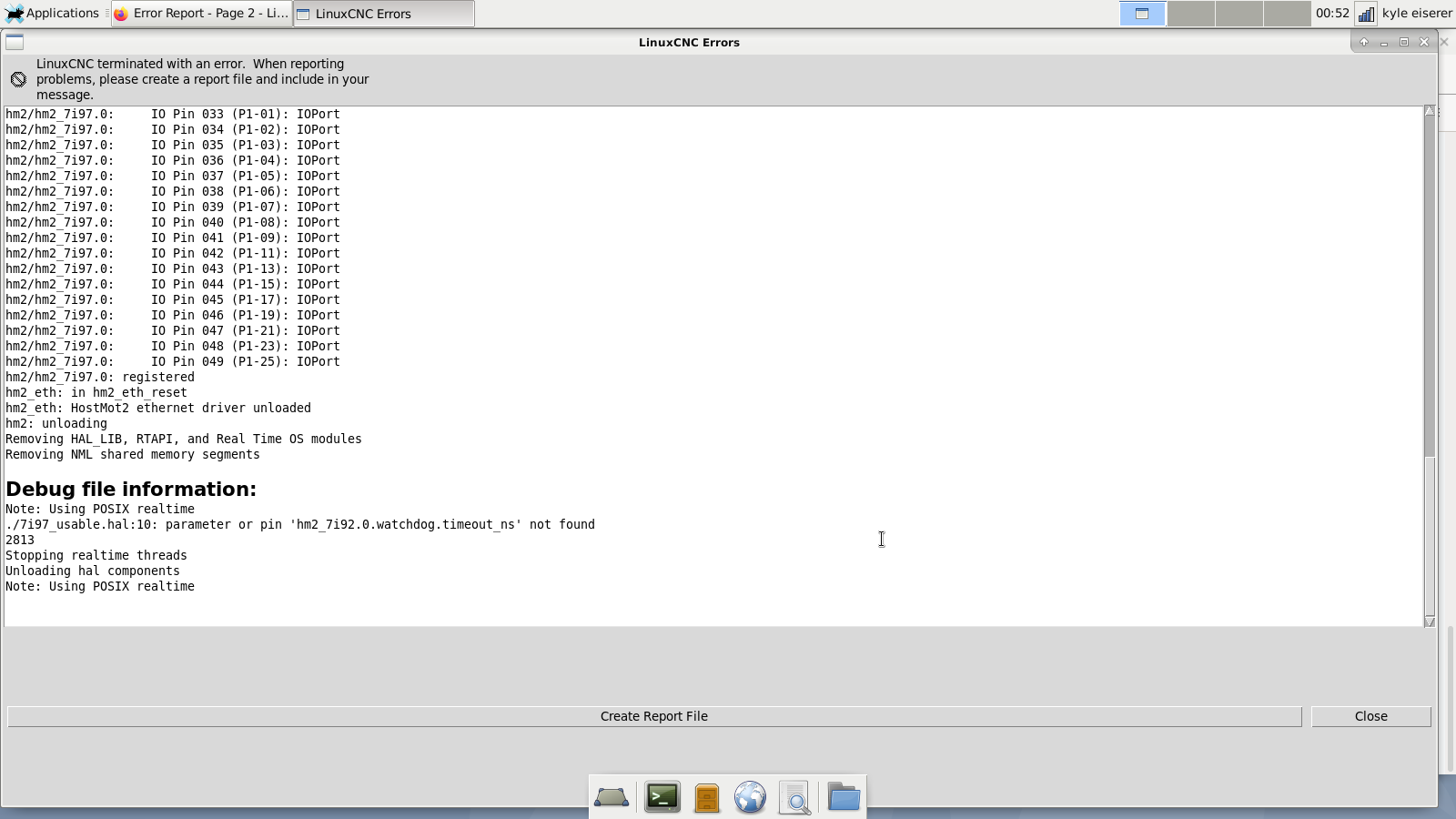Click the scrollbar down arrow of the log

(x=1430, y=622)
